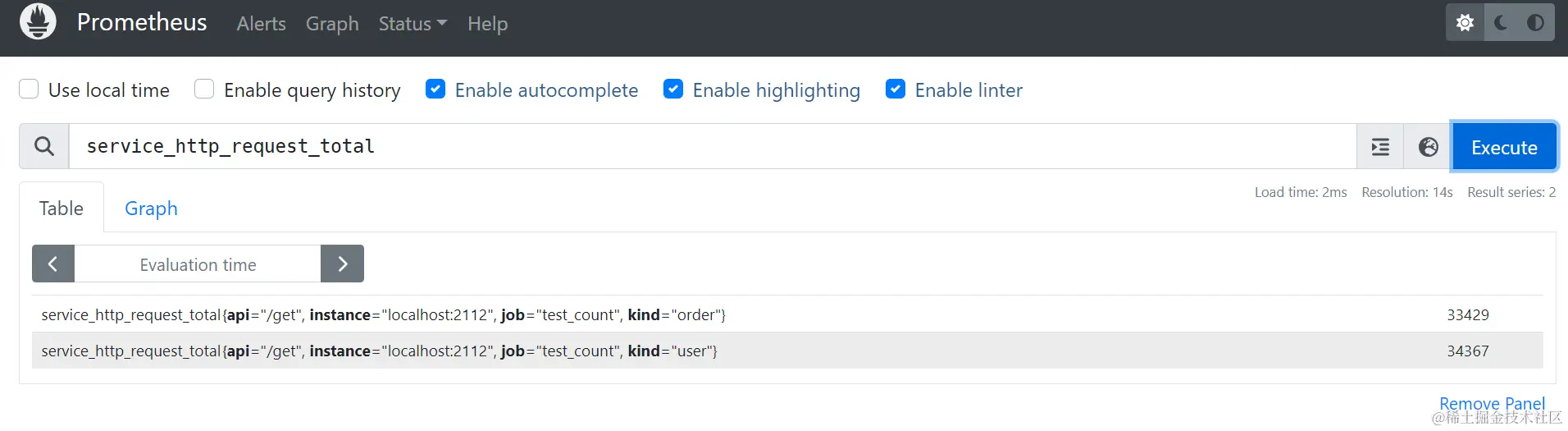The image size is (1568, 431).
Task: Go to next evaluation time
Action: (342, 264)
